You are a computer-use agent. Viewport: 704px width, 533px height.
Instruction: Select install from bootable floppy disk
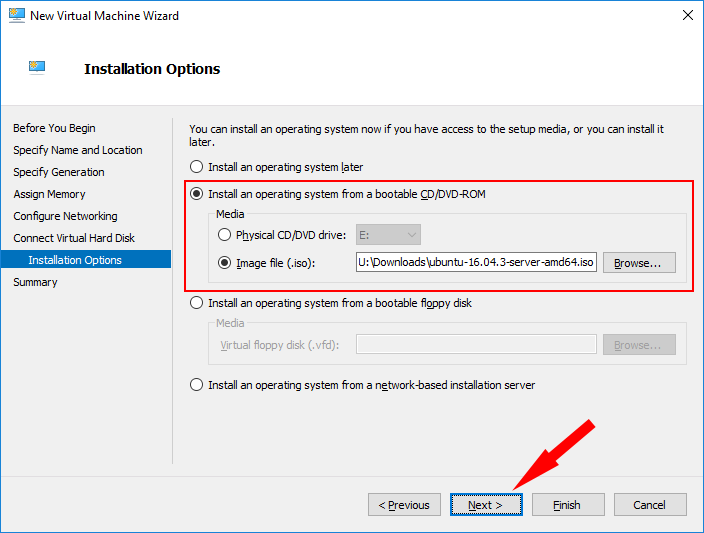pyautogui.click(x=196, y=303)
